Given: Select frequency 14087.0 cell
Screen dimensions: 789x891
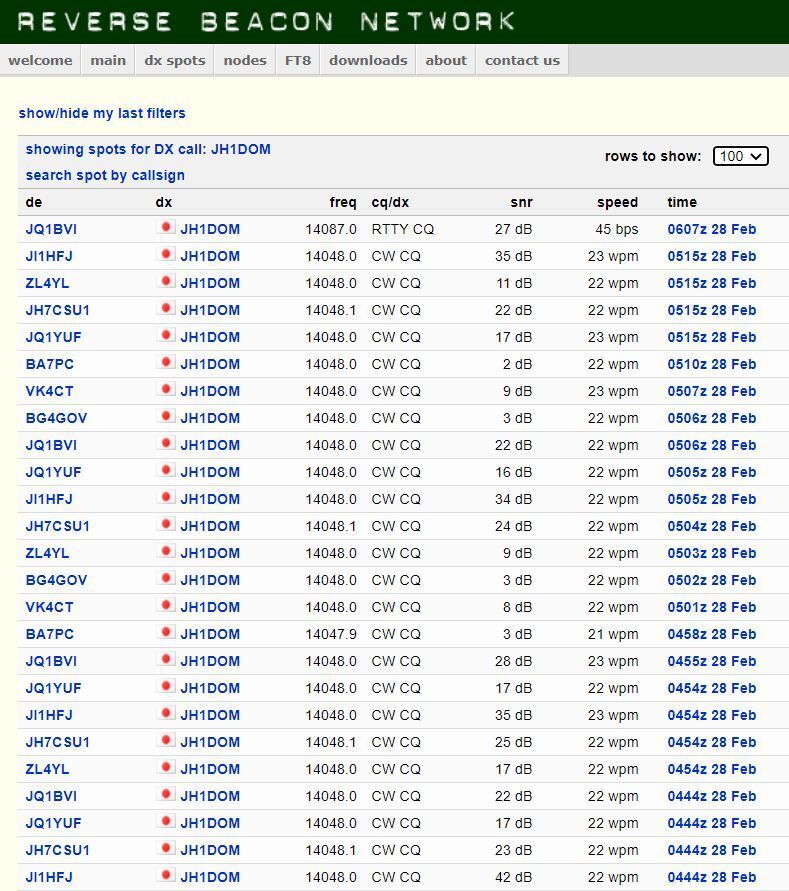Looking at the screenshot, I should [x=331, y=229].
